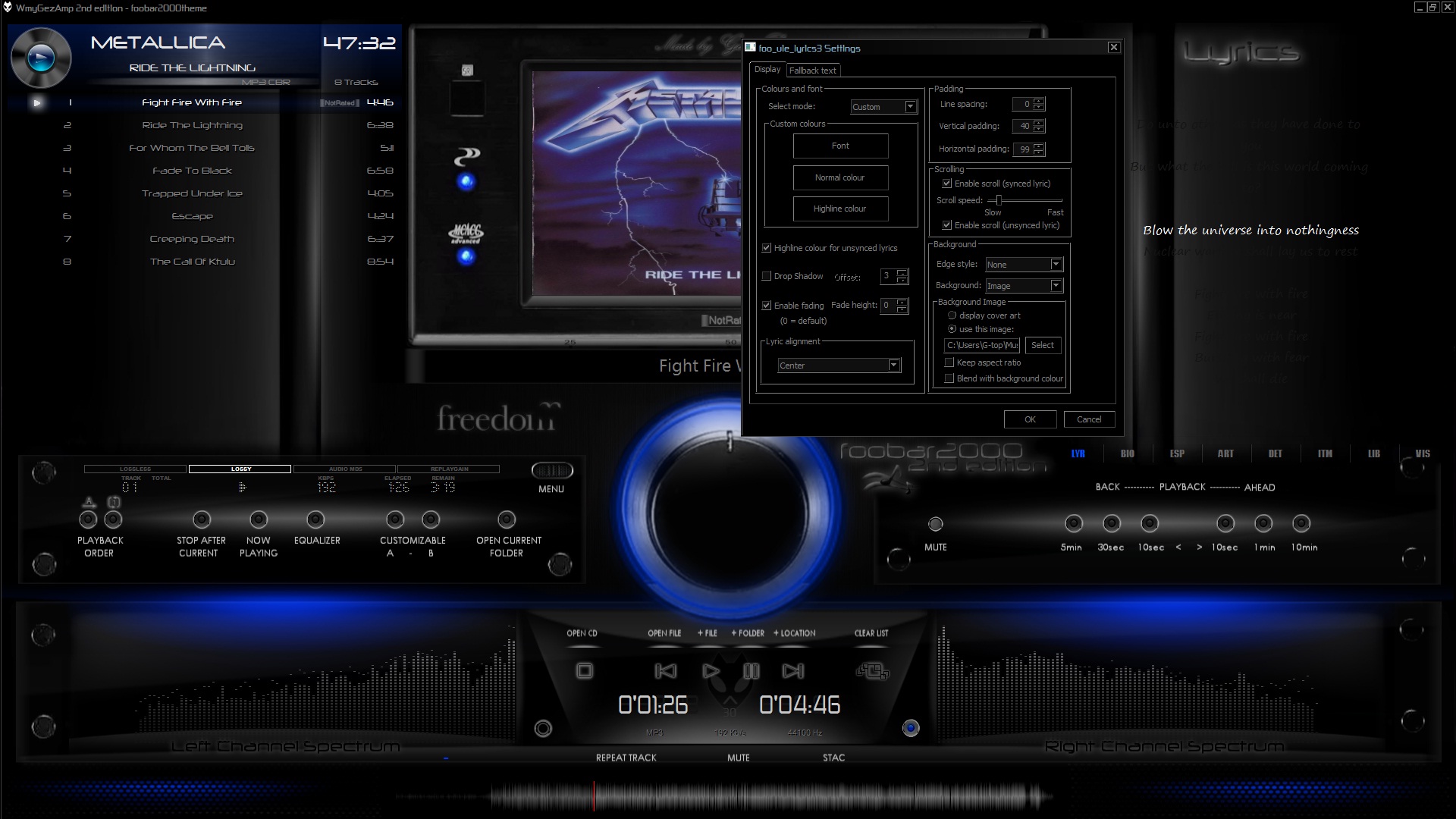Open the Select mode dropdown
The height and width of the screenshot is (819, 1456).
[x=883, y=107]
